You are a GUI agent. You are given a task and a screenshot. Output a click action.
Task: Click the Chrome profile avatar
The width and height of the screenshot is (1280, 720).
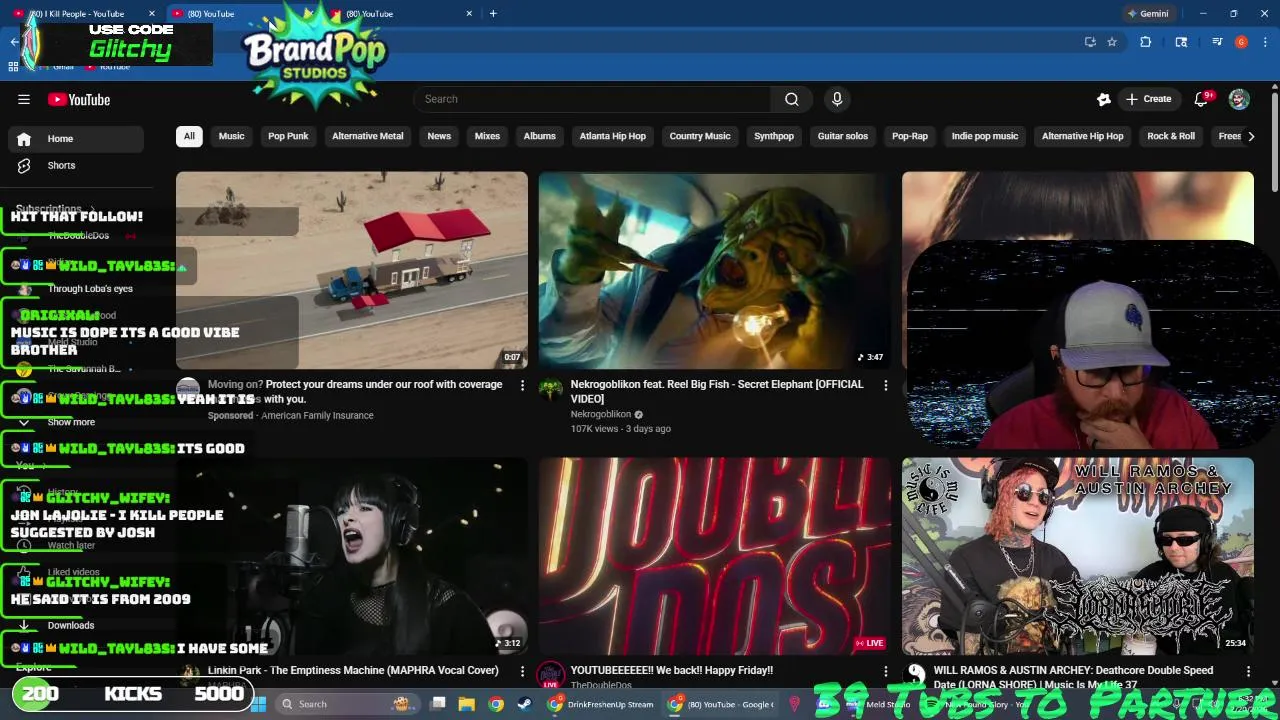1241,42
